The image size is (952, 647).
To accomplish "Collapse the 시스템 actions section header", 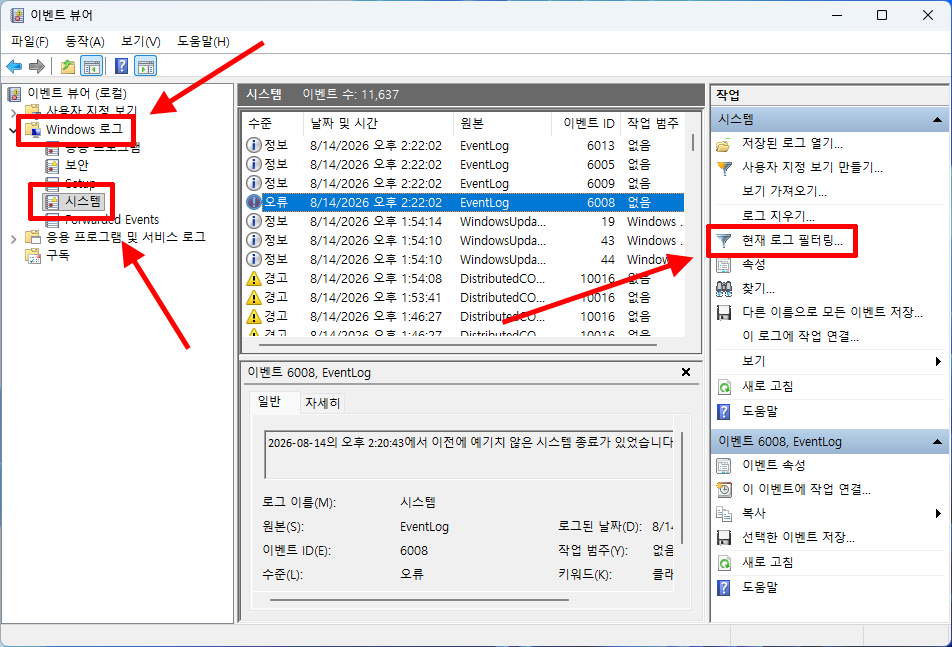I will (x=937, y=120).
